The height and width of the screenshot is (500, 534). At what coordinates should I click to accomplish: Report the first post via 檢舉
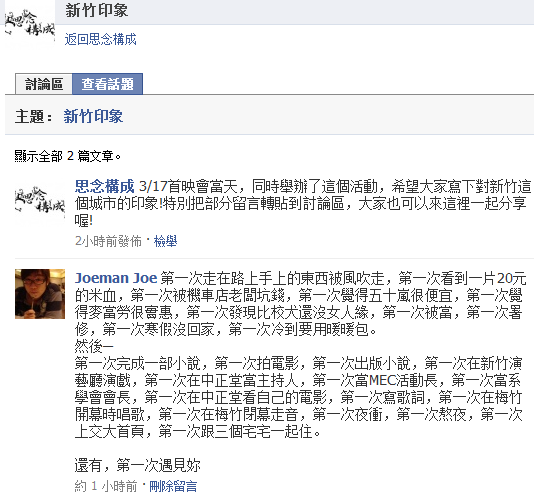coord(166,241)
